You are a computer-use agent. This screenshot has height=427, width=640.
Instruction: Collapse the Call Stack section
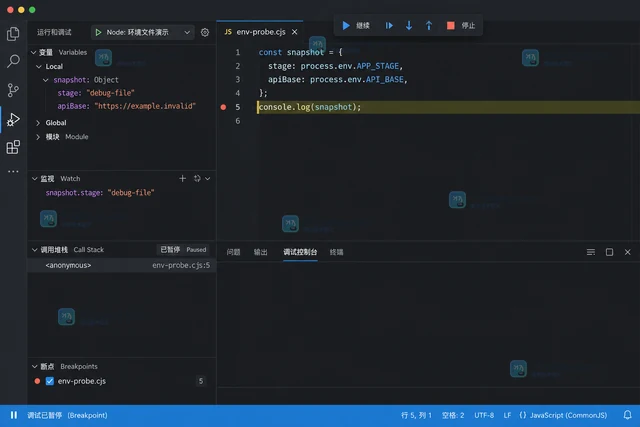35,249
